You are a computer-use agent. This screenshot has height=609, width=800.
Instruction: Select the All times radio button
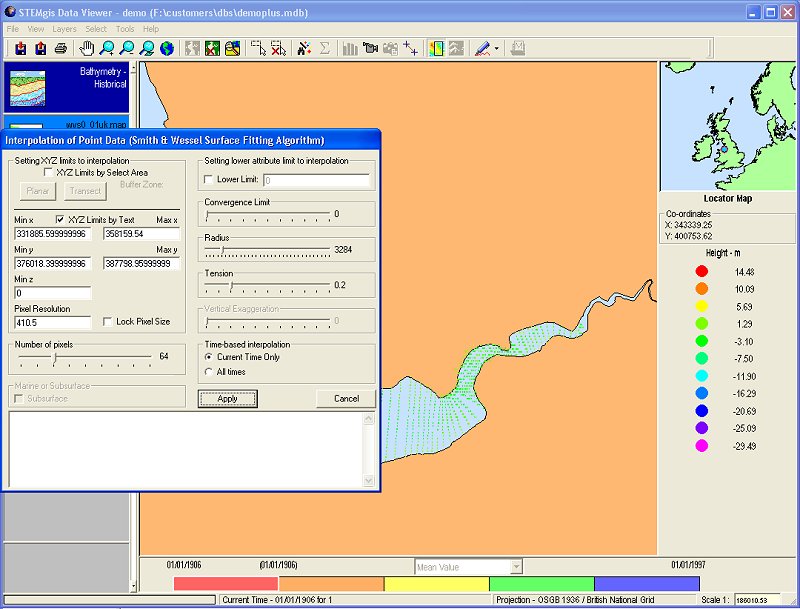[x=208, y=372]
